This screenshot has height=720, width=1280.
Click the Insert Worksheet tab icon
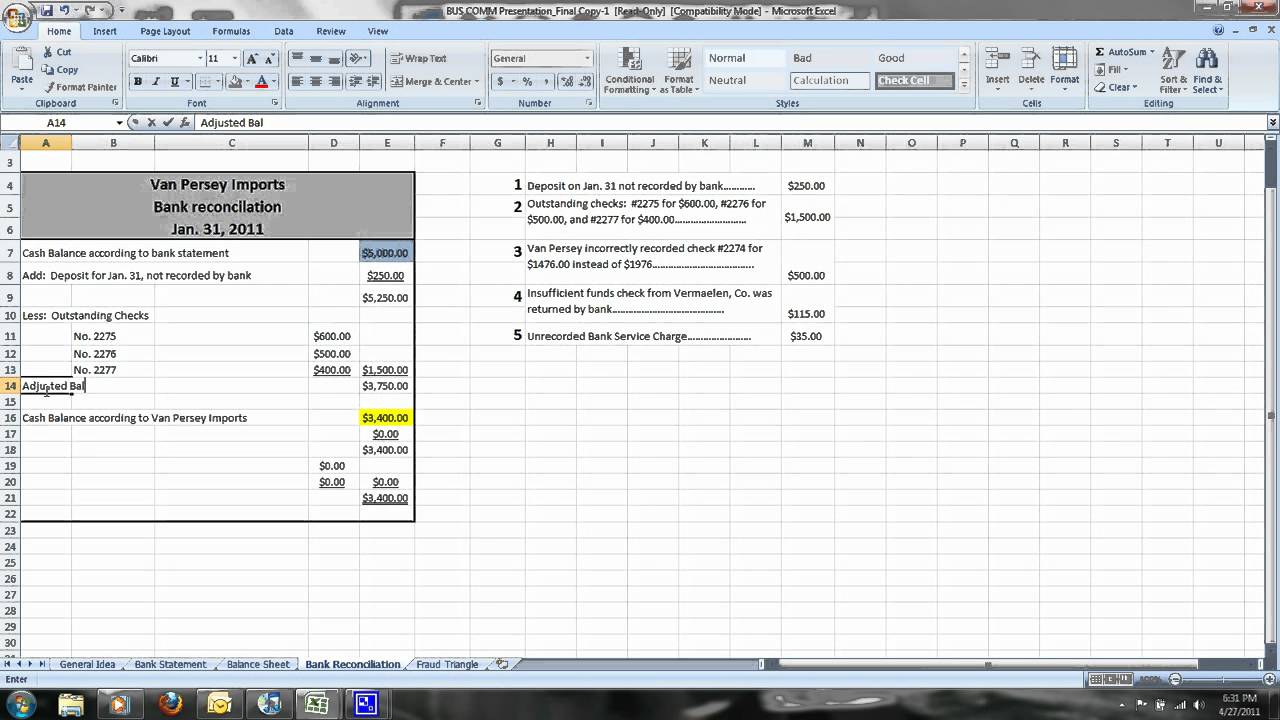502,664
